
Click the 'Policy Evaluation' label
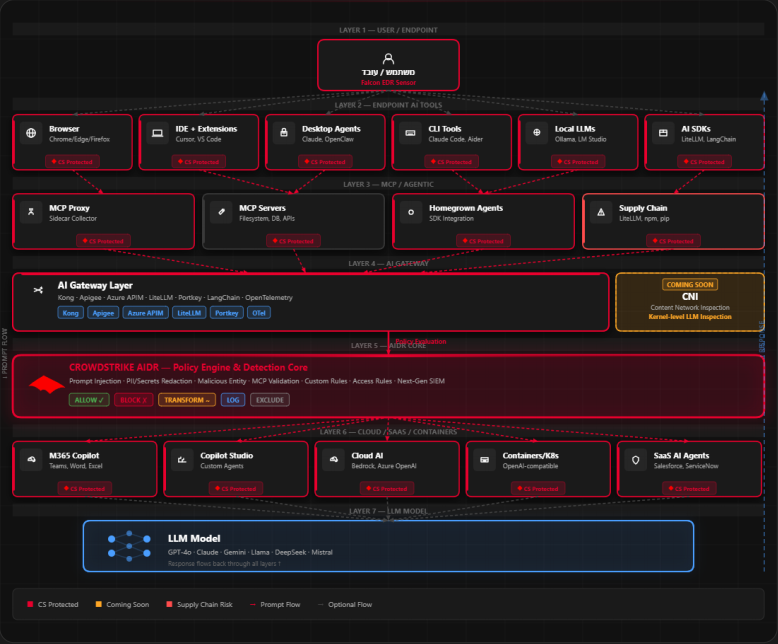coord(421,341)
